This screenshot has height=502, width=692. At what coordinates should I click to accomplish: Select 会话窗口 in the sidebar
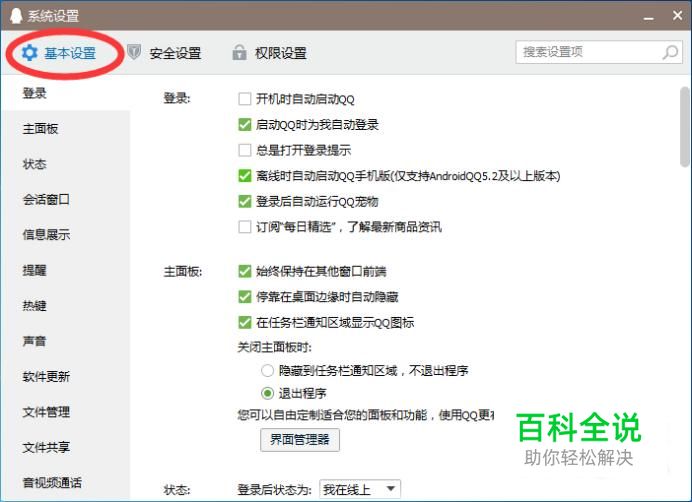65,200
